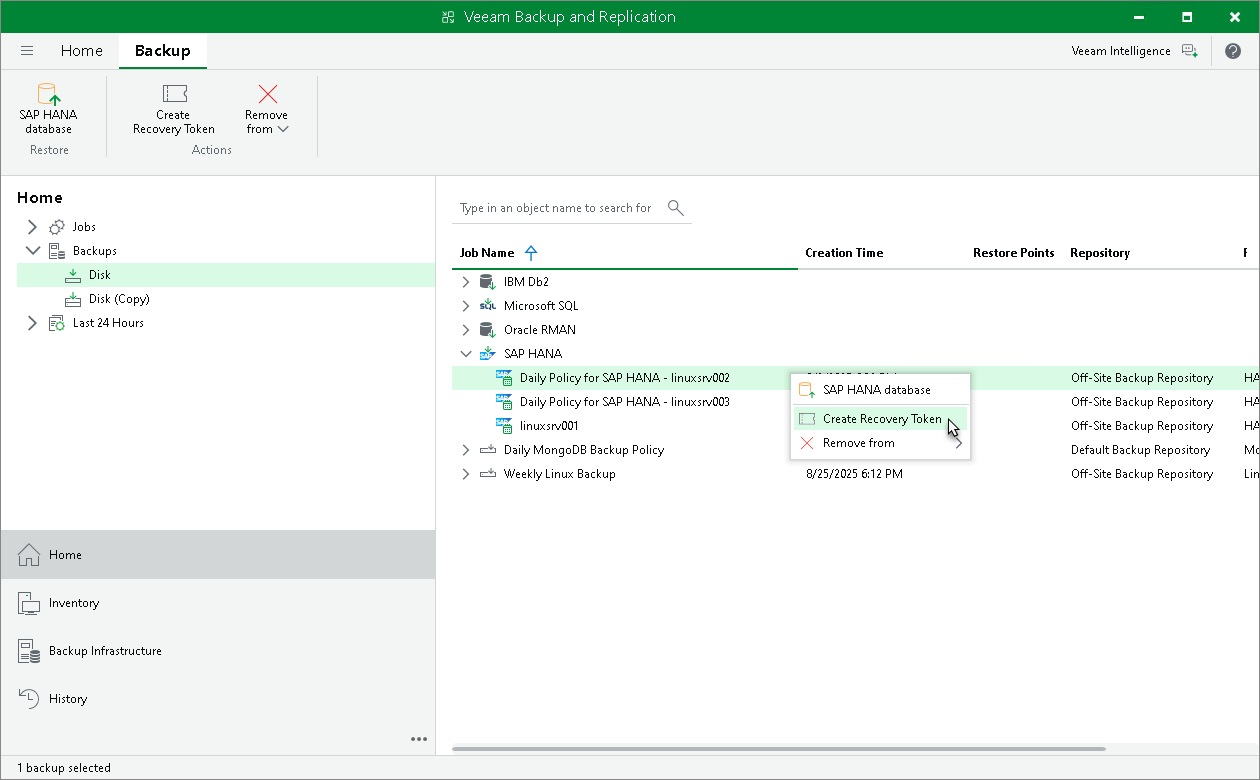Click the Microsoft SQL icon
The image size is (1260, 780).
coord(488,306)
